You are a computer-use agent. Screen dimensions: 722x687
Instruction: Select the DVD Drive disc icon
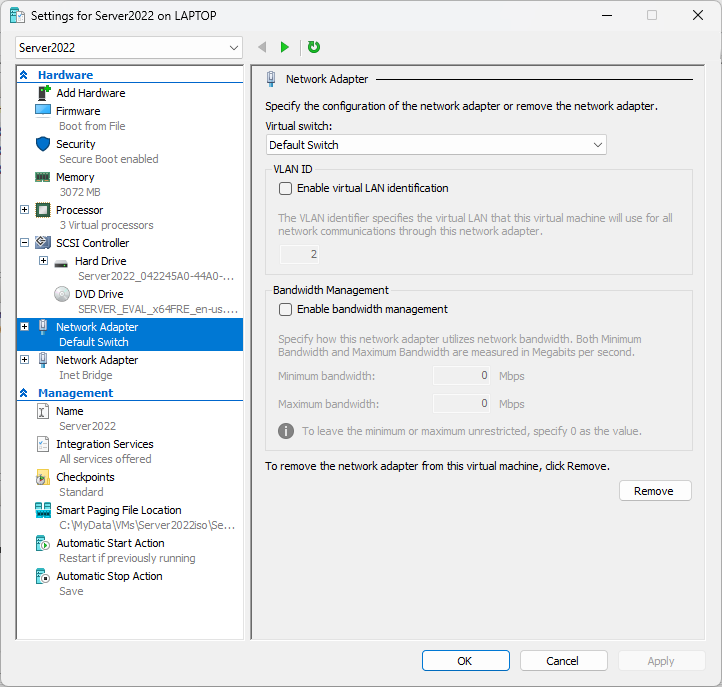[61, 294]
